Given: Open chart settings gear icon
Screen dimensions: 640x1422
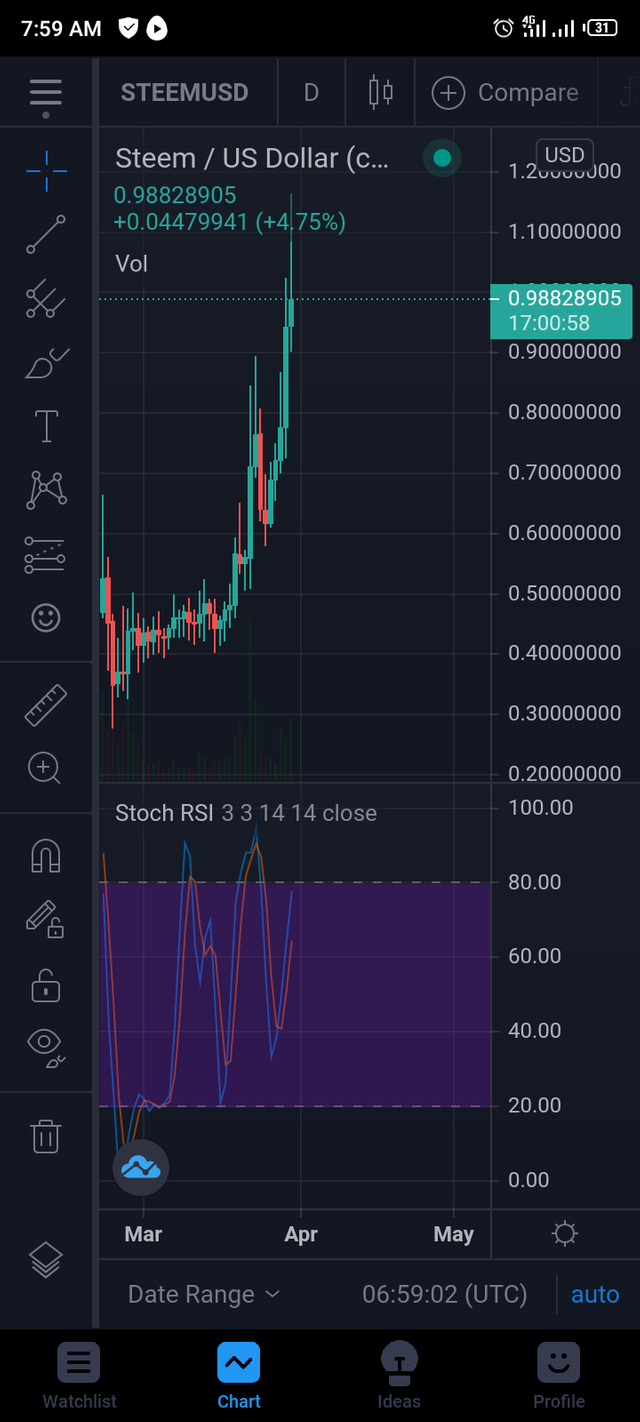Looking at the screenshot, I should (x=565, y=1234).
